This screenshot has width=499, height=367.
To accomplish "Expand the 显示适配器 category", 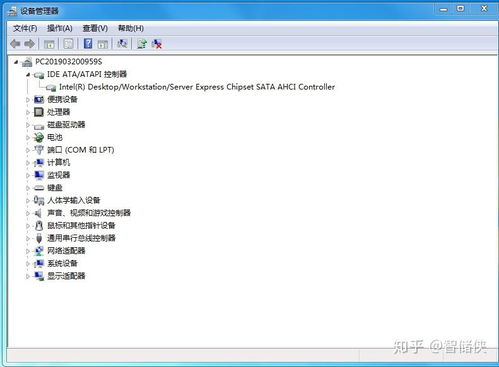I will 28,276.
